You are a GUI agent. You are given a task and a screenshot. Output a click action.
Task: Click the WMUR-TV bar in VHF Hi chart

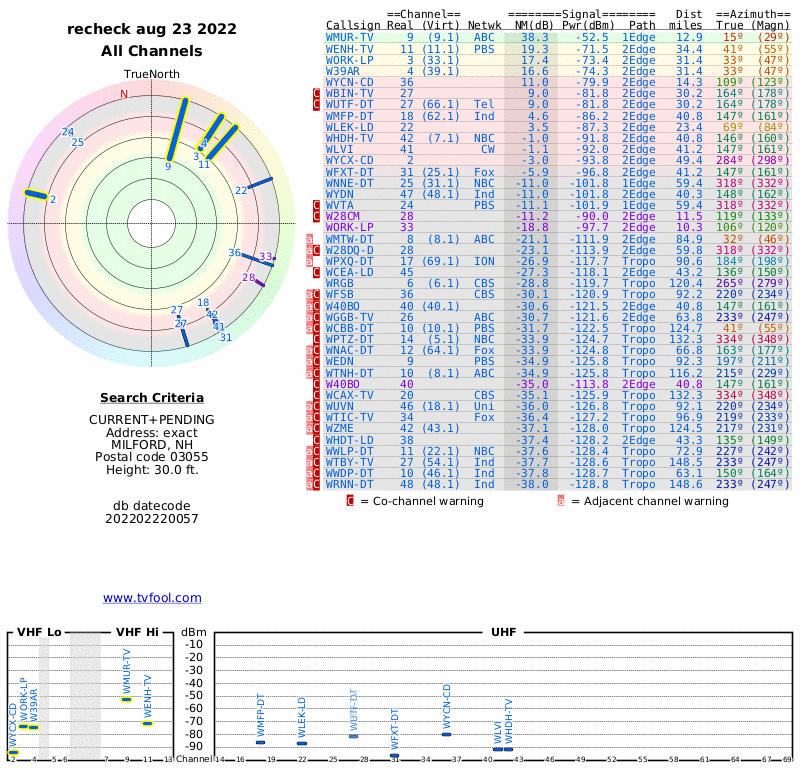point(127,699)
